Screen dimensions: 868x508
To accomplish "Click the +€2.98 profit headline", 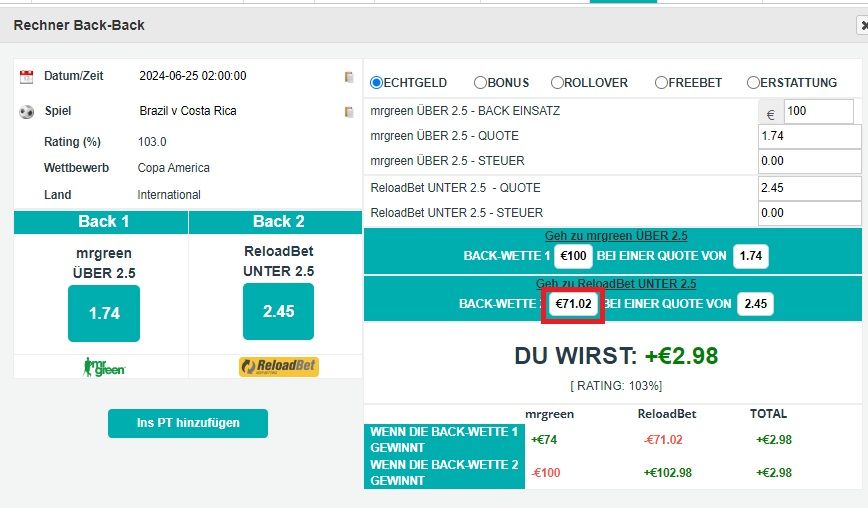I will pos(681,356).
